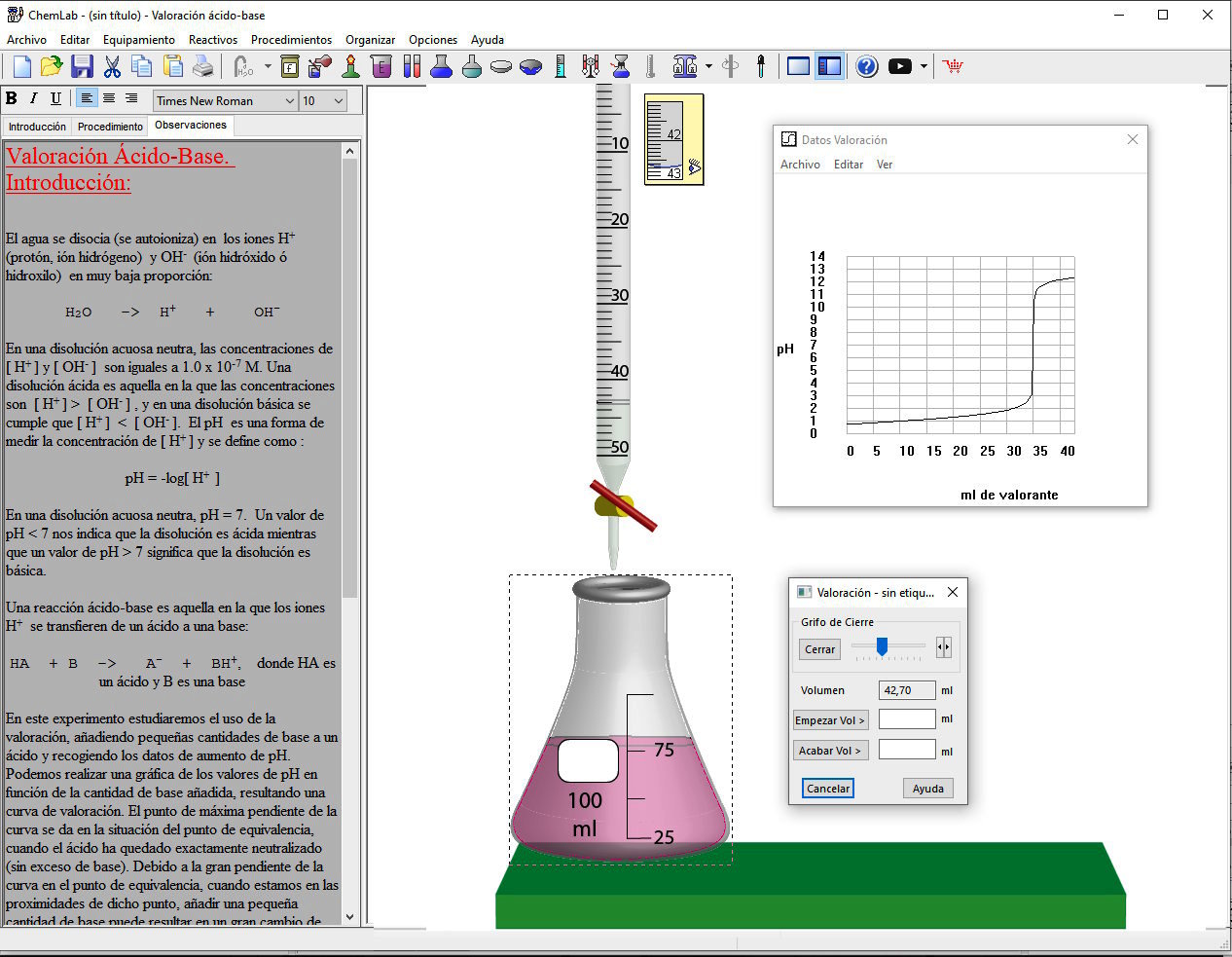Image resolution: width=1232 pixels, height=957 pixels.
Task: Open the Archivo menu in ChemLab menu bar
Action: [26, 40]
